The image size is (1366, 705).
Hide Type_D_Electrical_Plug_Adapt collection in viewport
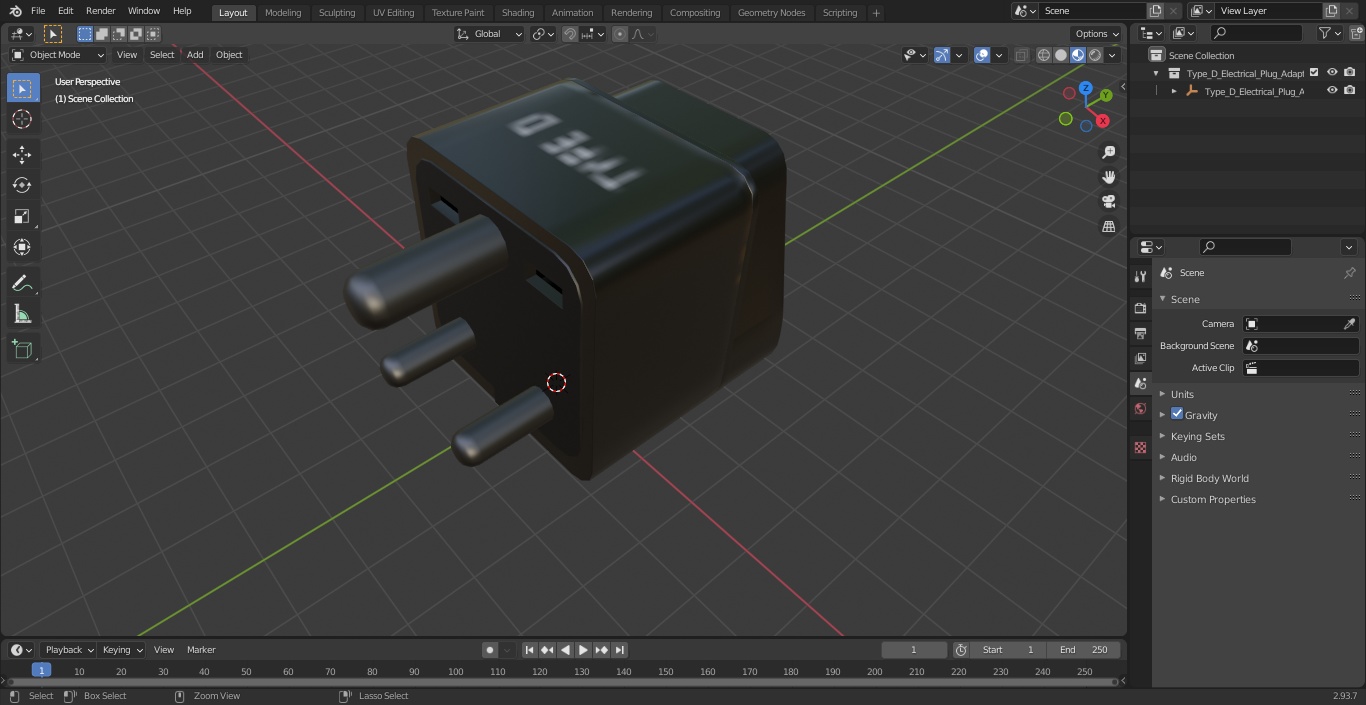1332,73
